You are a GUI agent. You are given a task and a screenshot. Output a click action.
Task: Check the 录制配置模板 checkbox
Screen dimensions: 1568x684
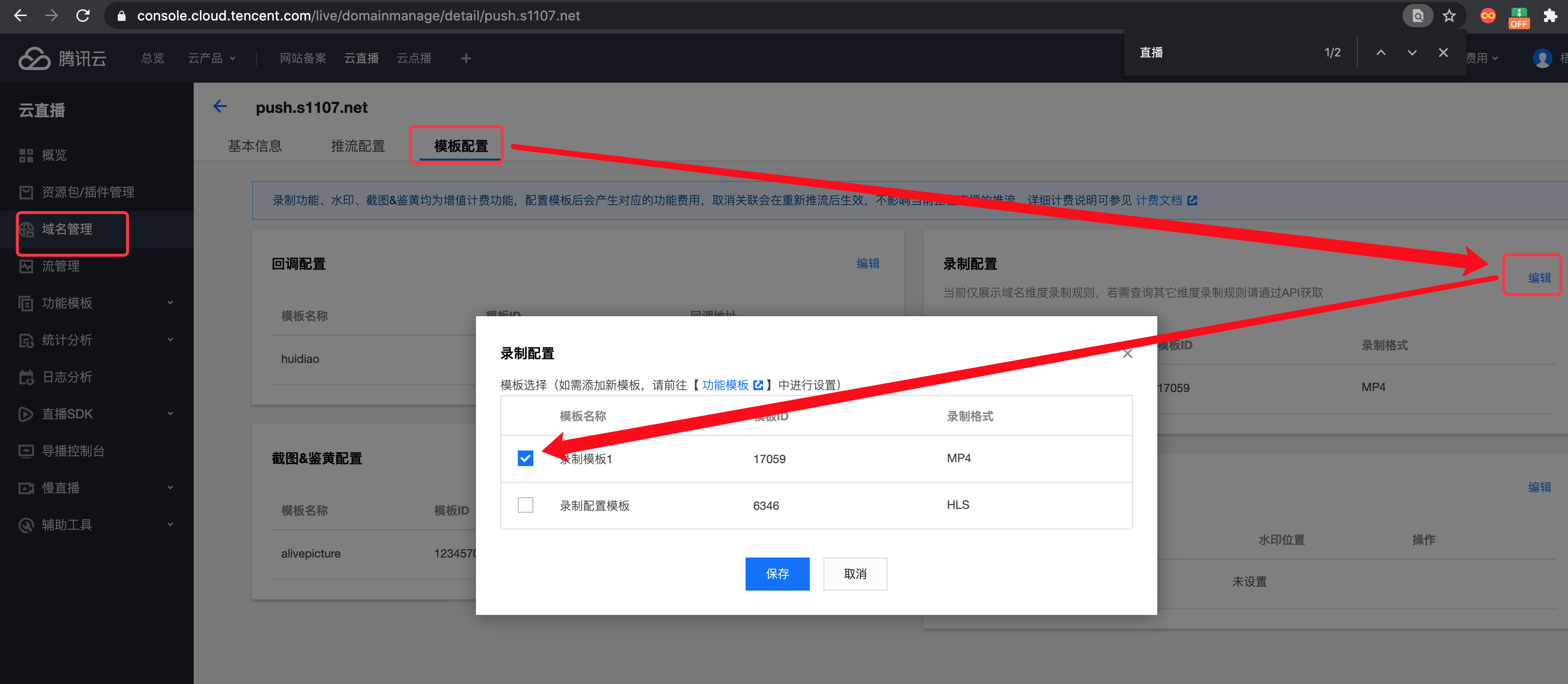point(525,505)
